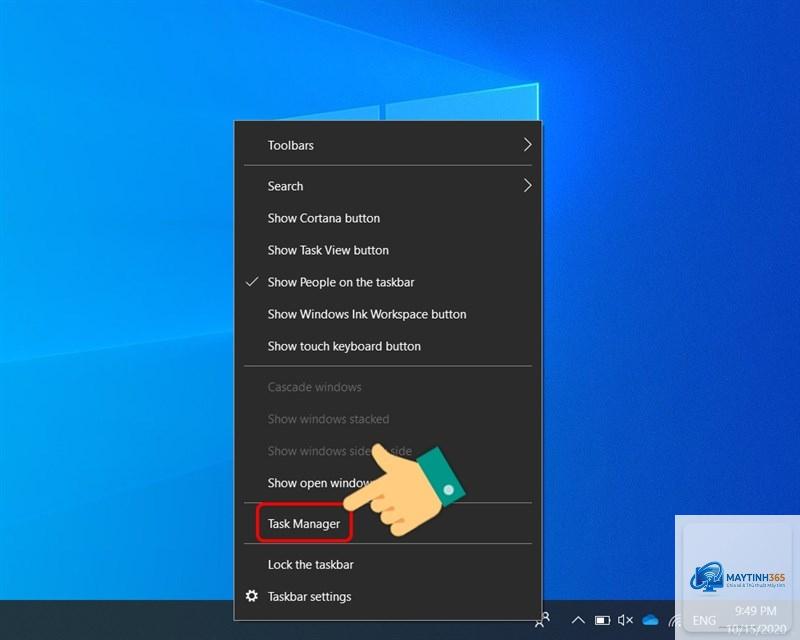Enable Show Windows Ink Workspace button
The image size is (800, 640).
pos(388,314)
